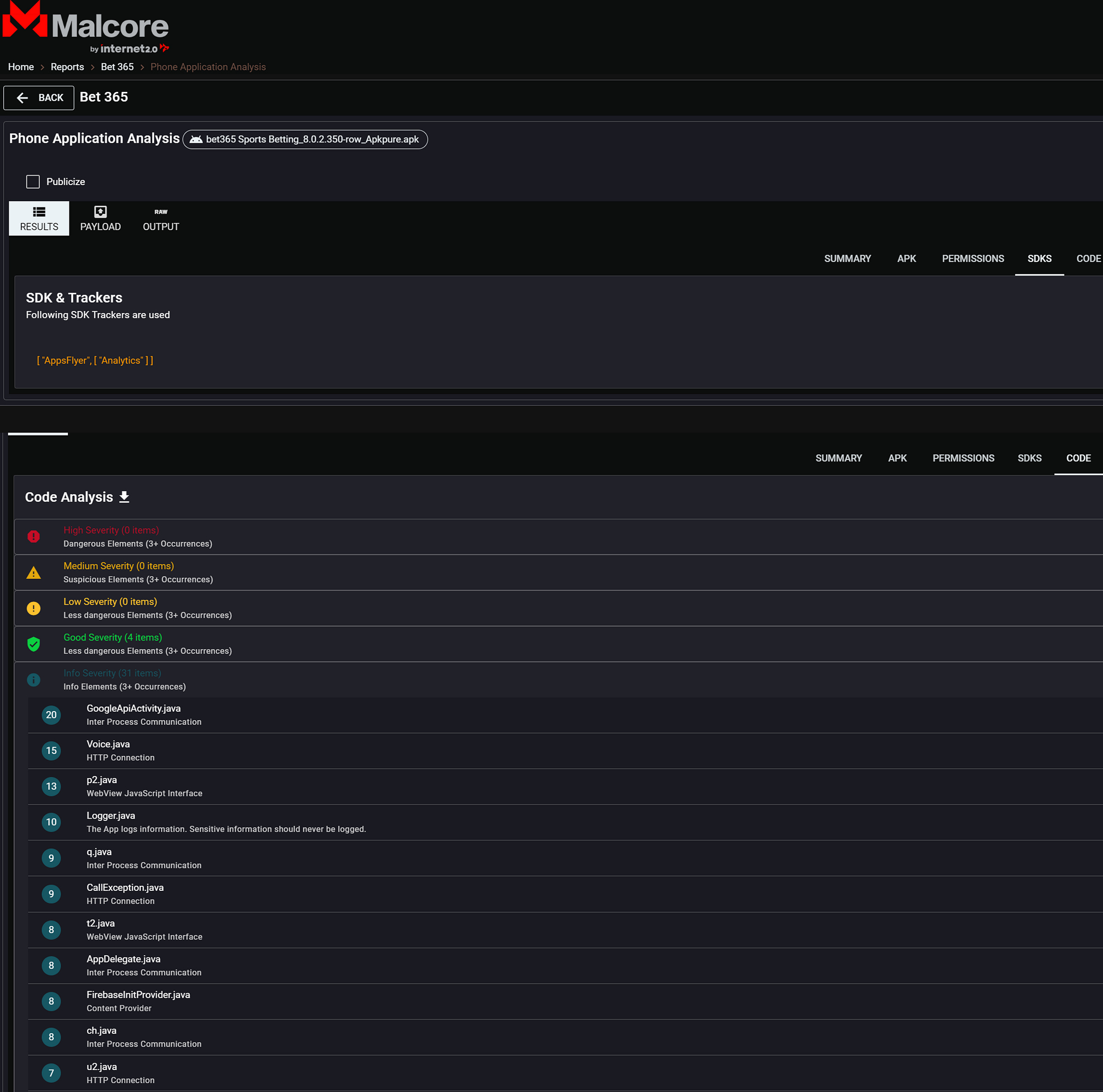The height and width of the screenshot is (1092, 1103).
Task: Click the Results list icon tab
Action: point(39,218)
